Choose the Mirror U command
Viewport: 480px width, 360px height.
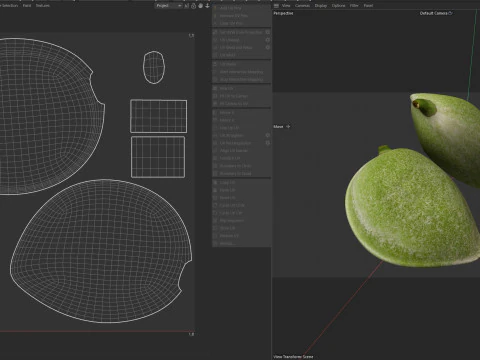tap(242, 113)
